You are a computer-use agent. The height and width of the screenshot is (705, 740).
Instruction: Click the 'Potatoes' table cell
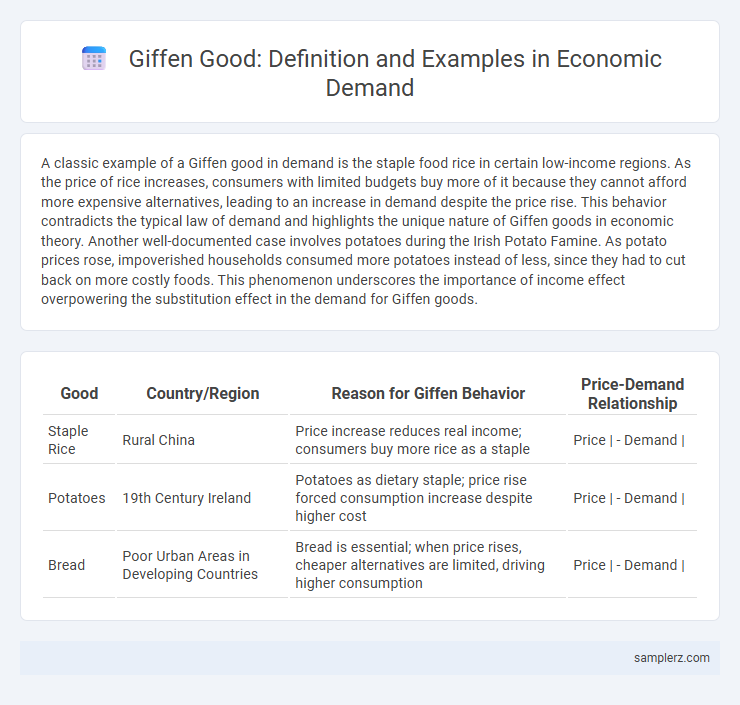coord(79,498)
